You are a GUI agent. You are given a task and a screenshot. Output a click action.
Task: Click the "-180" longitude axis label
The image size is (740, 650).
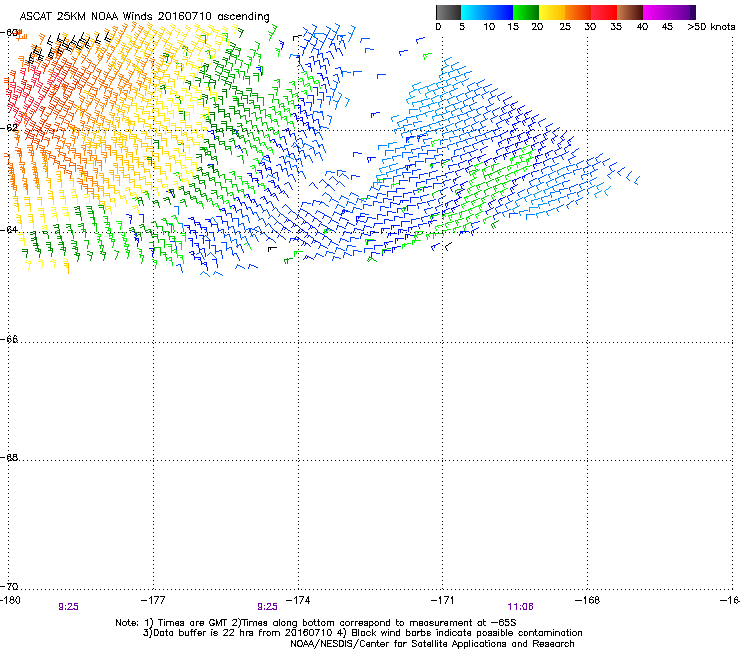[10, 600]
